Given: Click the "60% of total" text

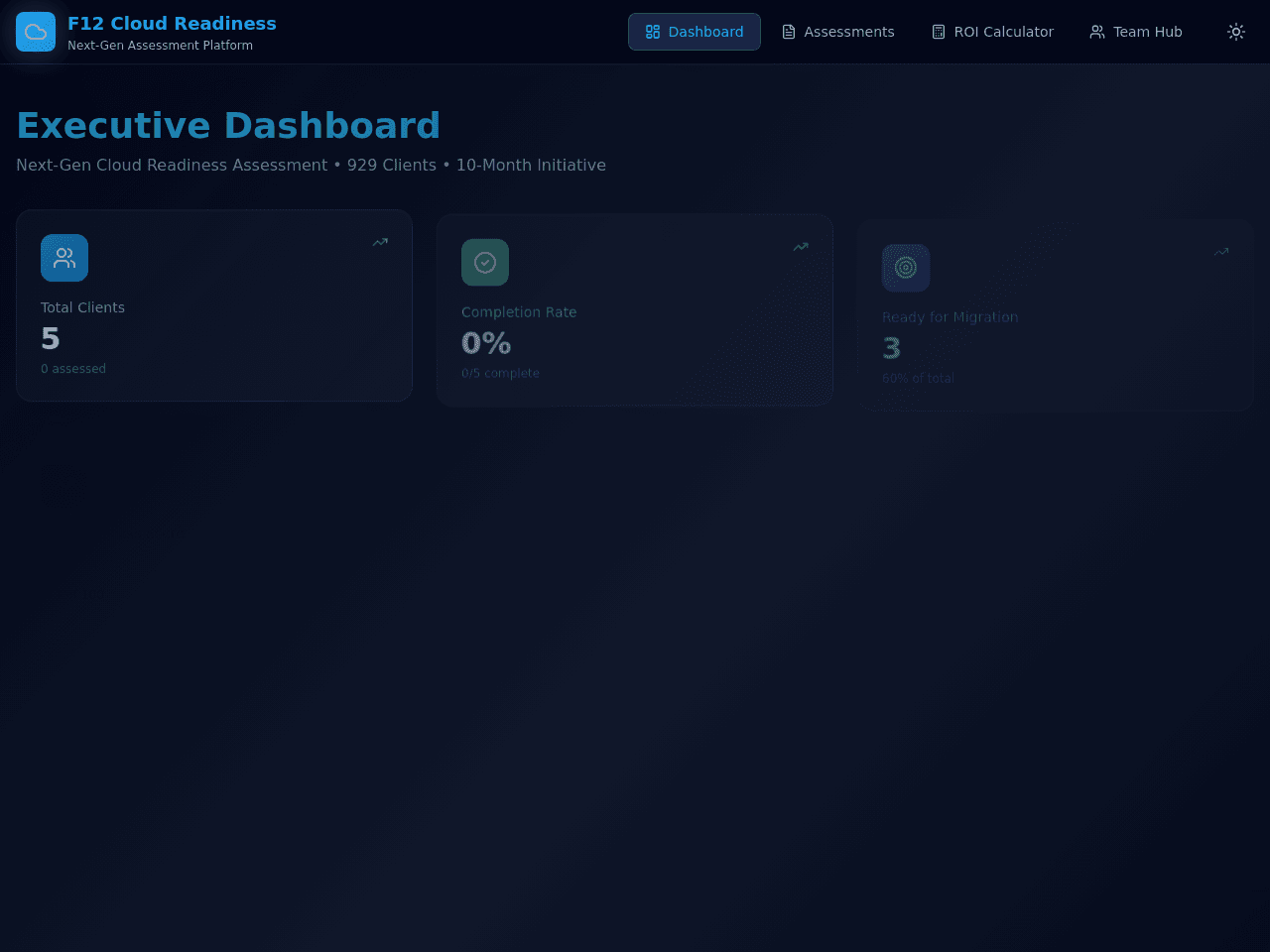Looking at the screenshot, I should (x=918, y=379).
